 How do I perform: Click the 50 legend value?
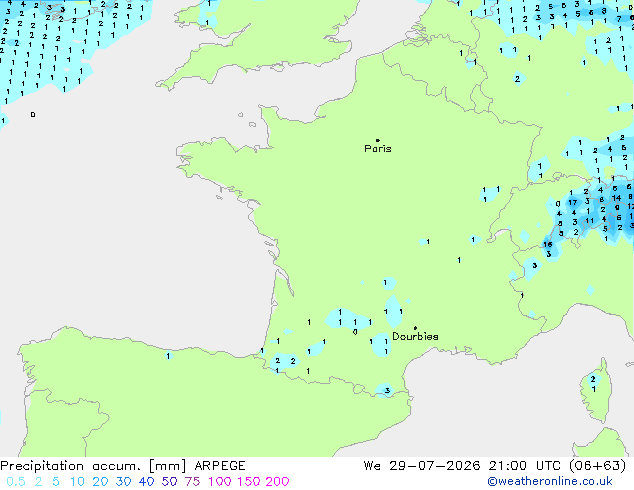(x=169, y=482)
